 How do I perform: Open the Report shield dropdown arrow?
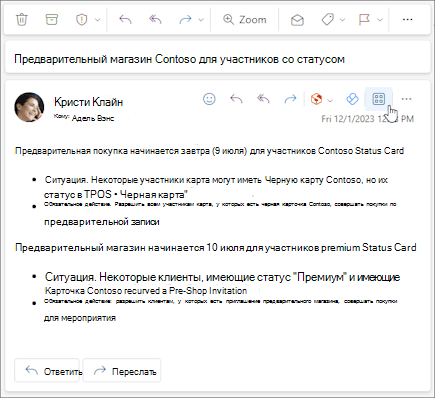click(97, 20)
